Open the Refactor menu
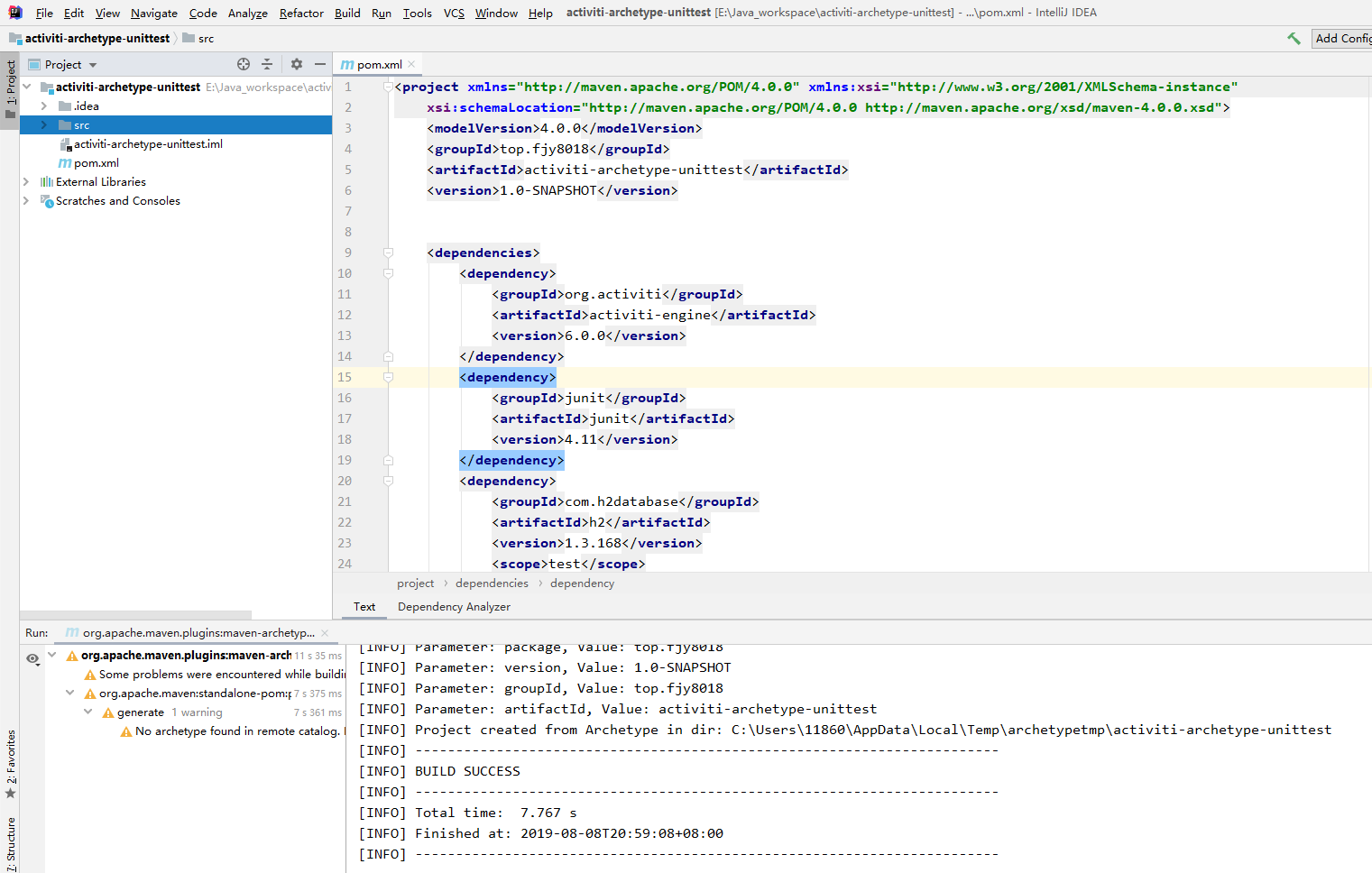 [x=300, y=13]
